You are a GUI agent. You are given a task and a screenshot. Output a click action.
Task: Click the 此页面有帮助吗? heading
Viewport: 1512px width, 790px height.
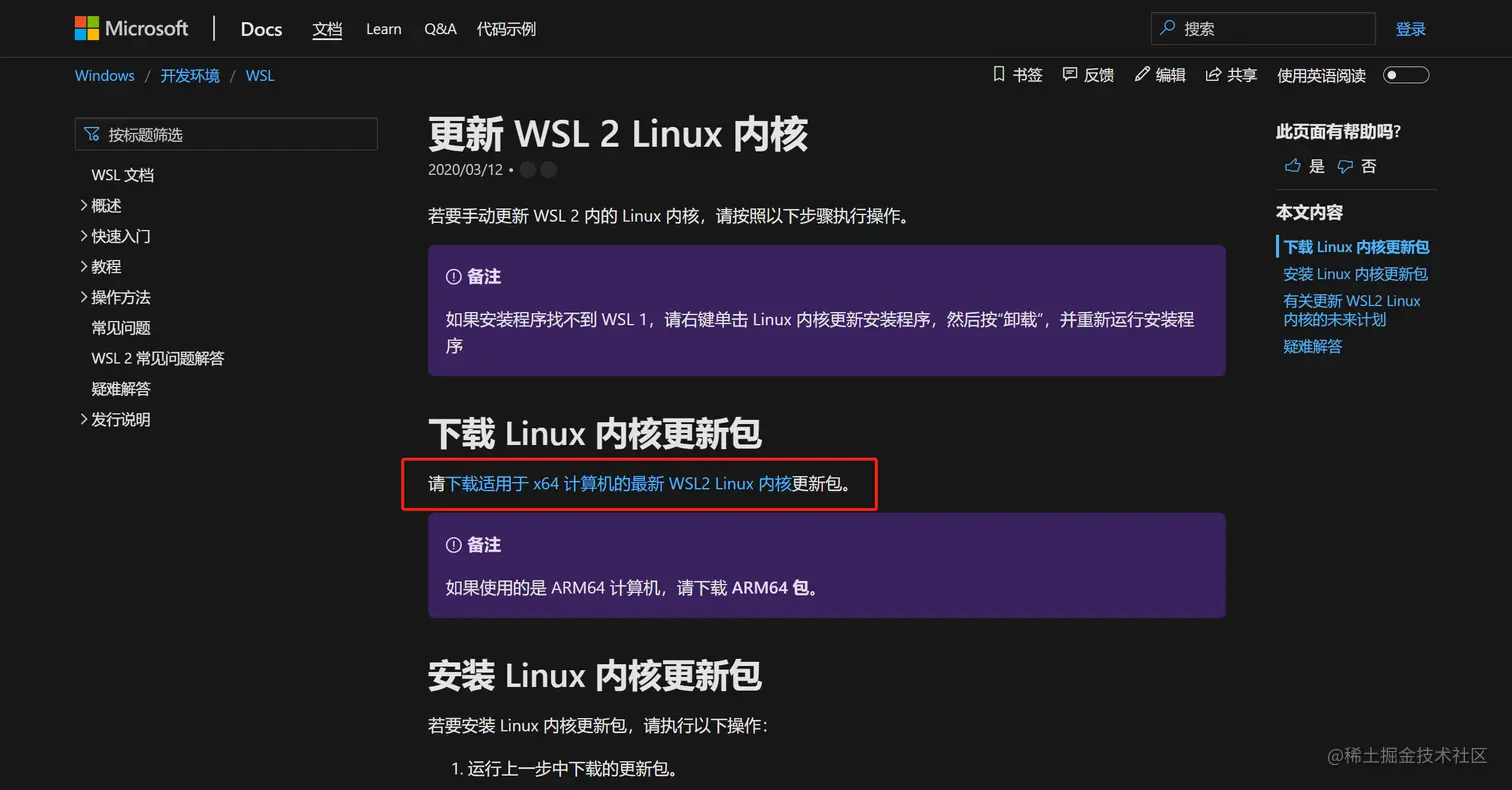(1338, 132)
